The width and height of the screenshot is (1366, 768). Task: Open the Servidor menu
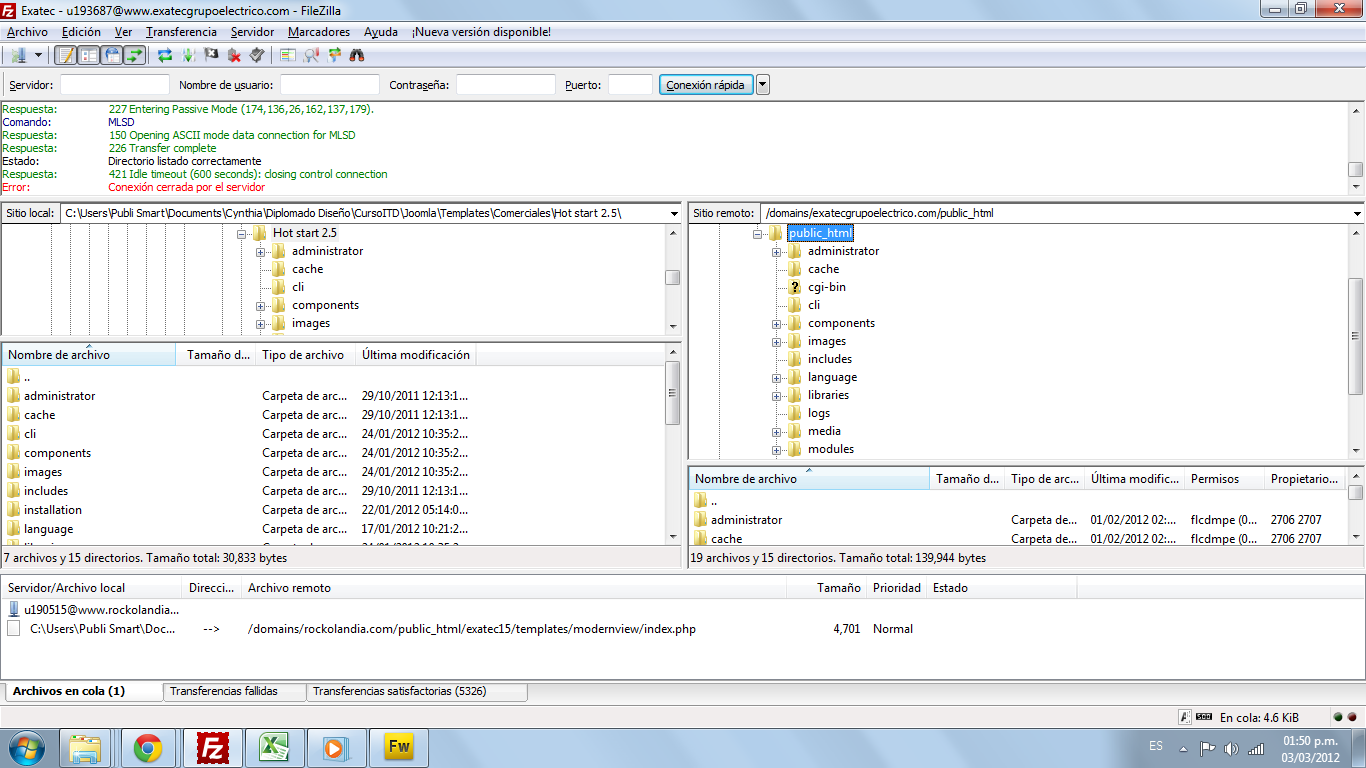tap(252, 32)
